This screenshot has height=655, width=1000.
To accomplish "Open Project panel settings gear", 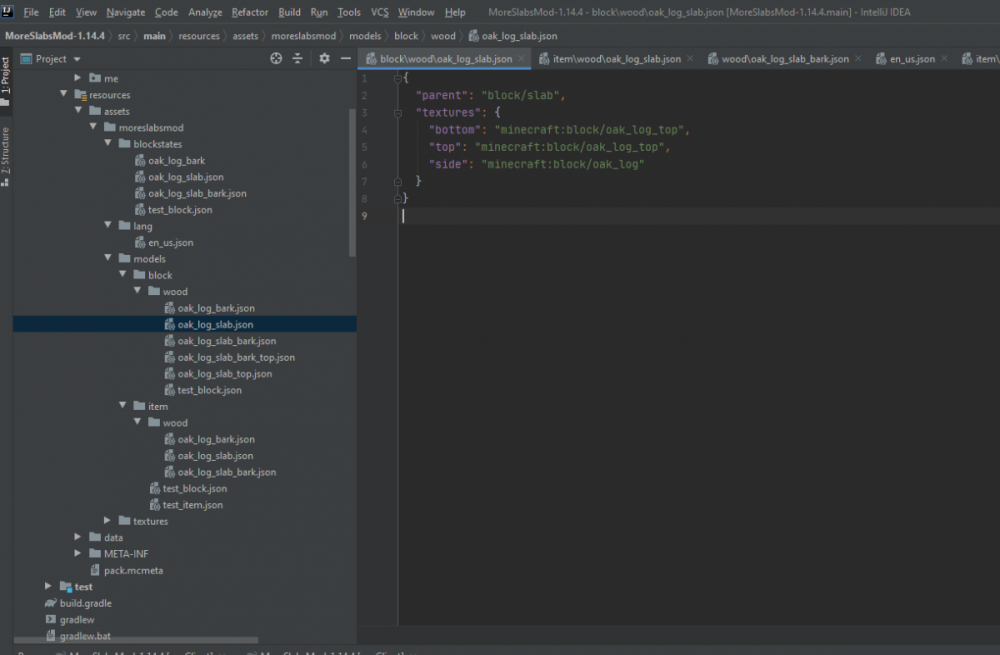I will 325,59.
